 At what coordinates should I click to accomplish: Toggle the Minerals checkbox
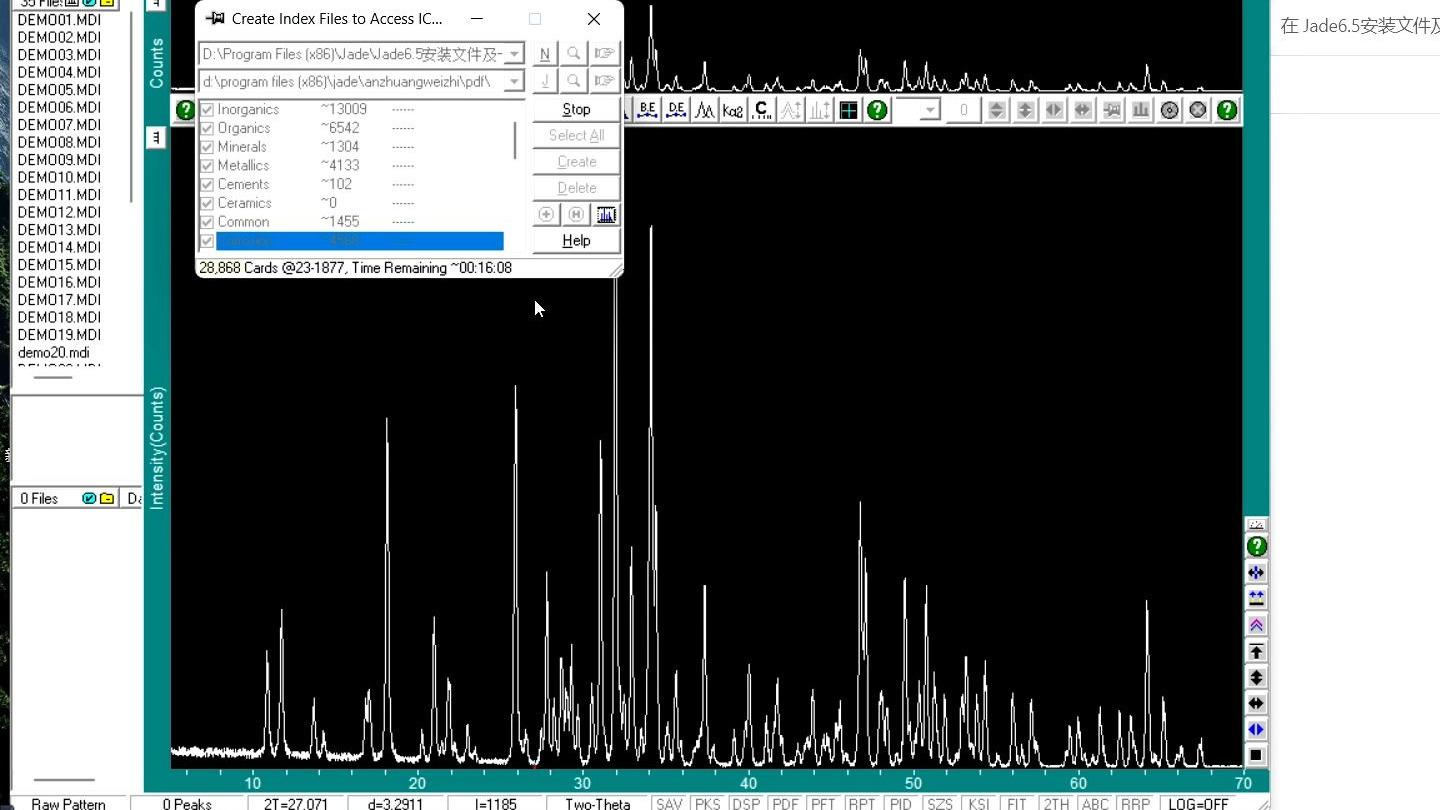(x=207, y=147)
